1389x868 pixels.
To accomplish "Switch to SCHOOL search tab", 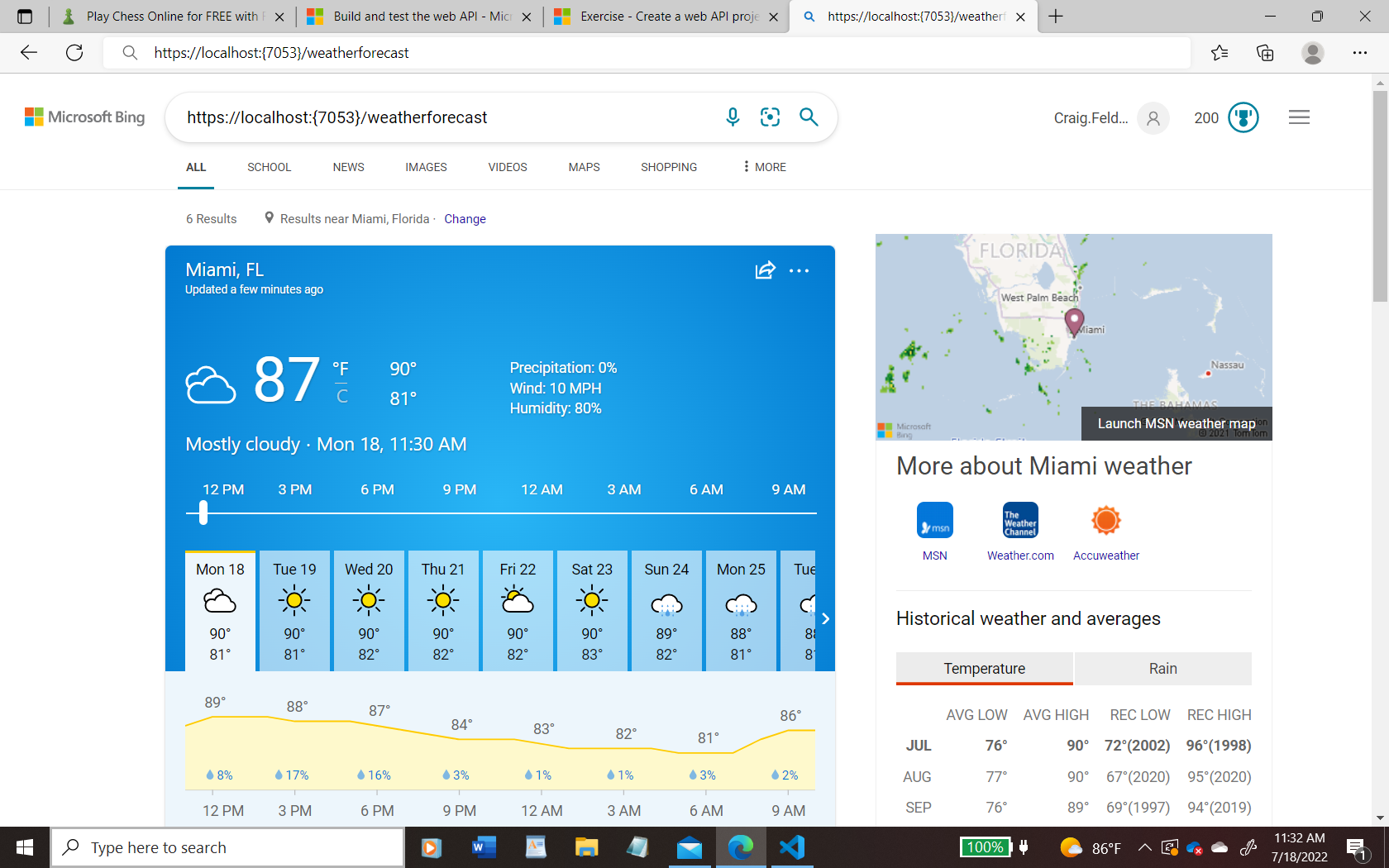I will click(x=269, y=167).
